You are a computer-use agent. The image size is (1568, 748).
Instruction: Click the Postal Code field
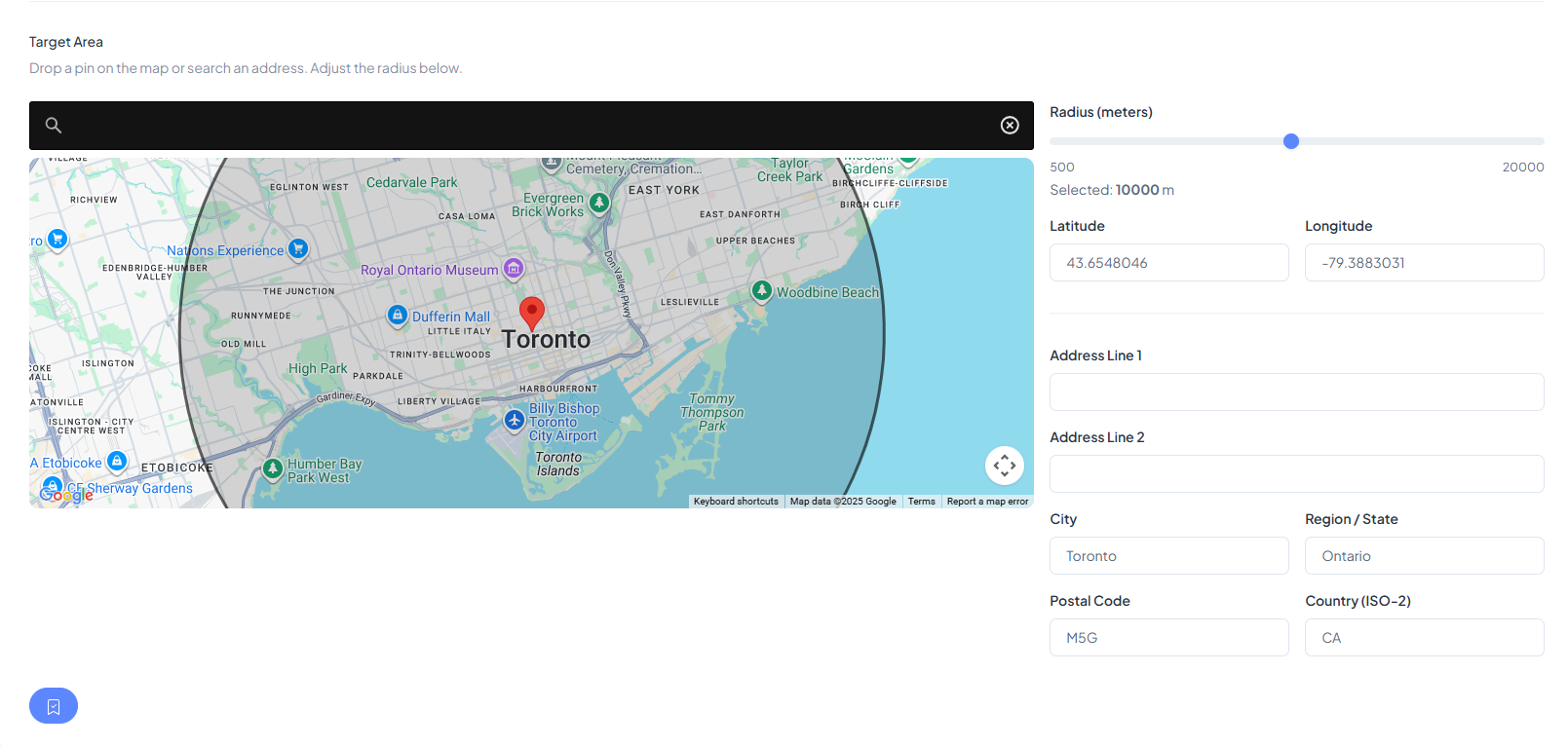click(x=1168, y=638)
